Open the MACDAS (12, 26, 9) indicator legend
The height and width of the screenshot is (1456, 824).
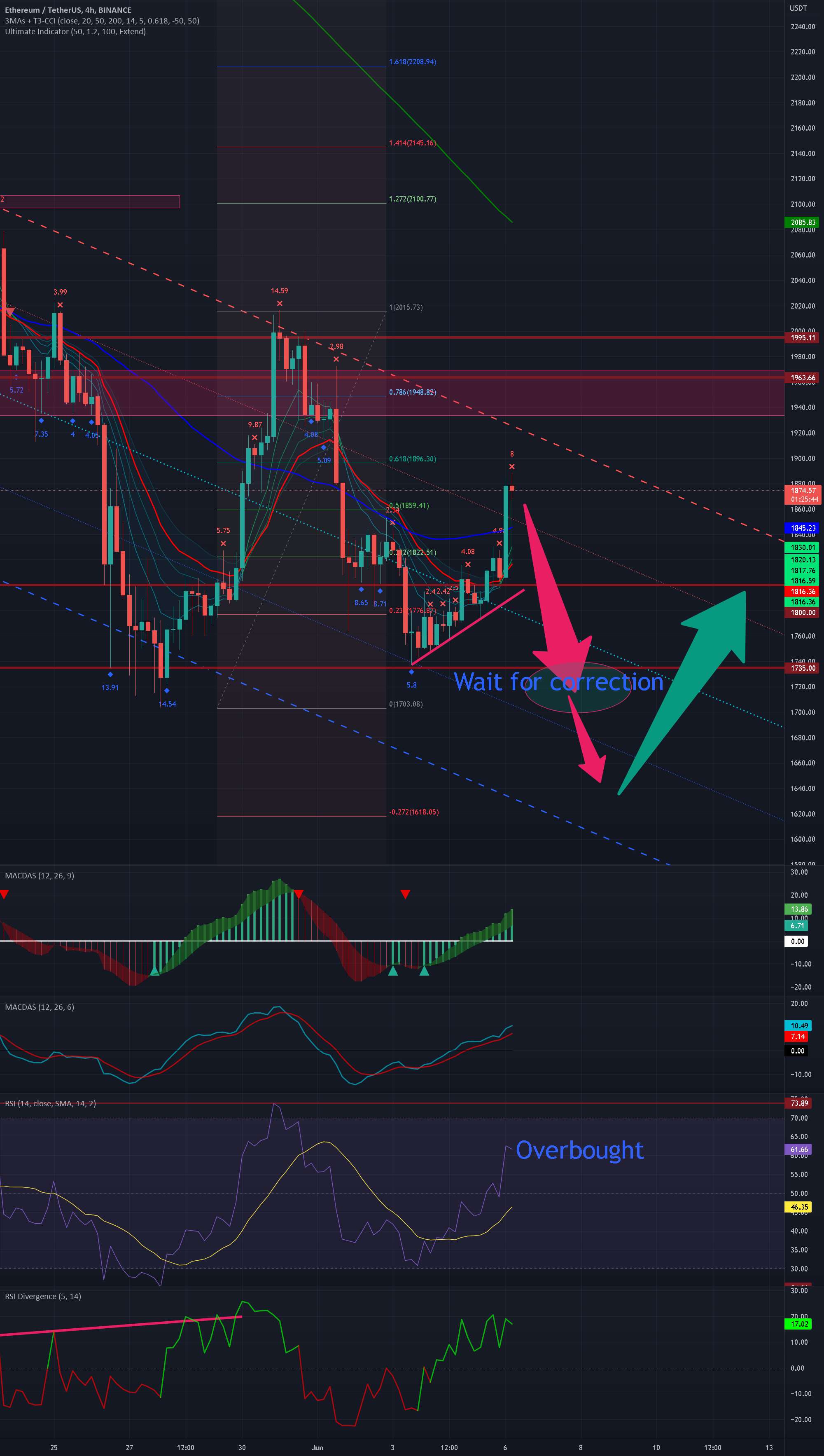[40, 876]
